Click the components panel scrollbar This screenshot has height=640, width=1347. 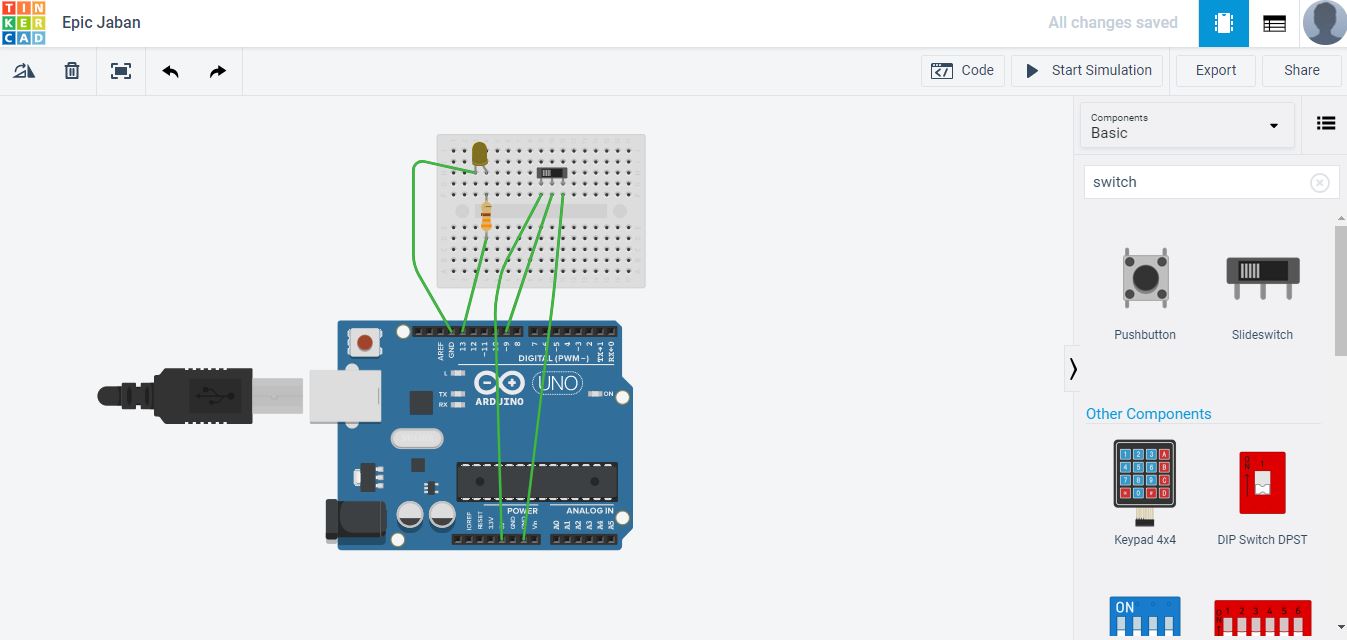1340,290
